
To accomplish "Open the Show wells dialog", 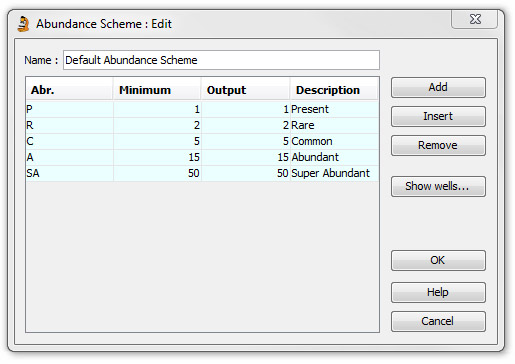I will [438, 186].
